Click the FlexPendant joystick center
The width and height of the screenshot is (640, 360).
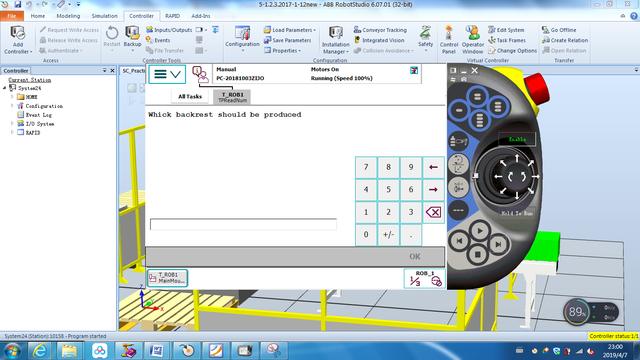point(516,176)
